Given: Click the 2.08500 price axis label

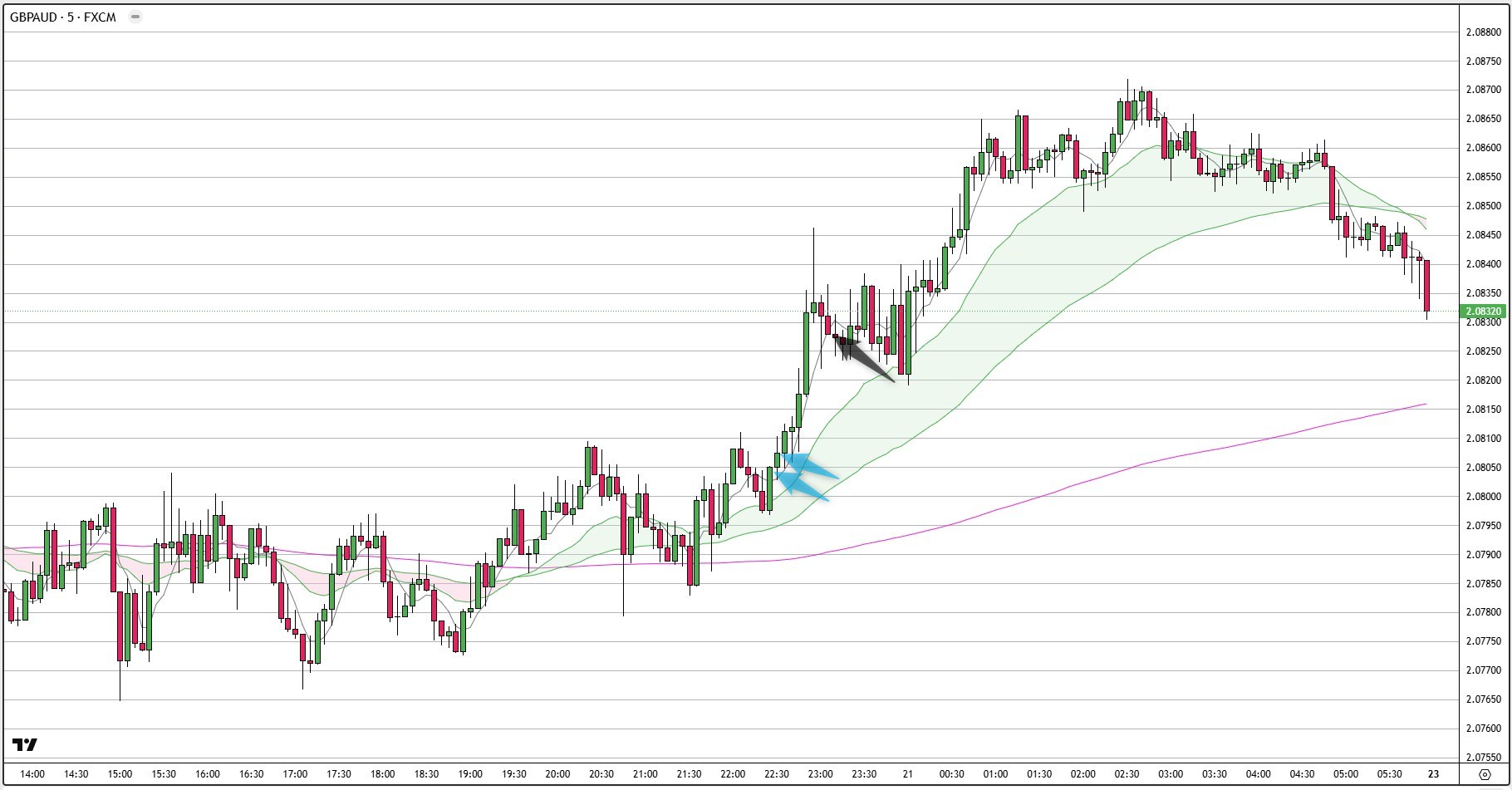Looking at the screenshot, I should [1483, 206].
